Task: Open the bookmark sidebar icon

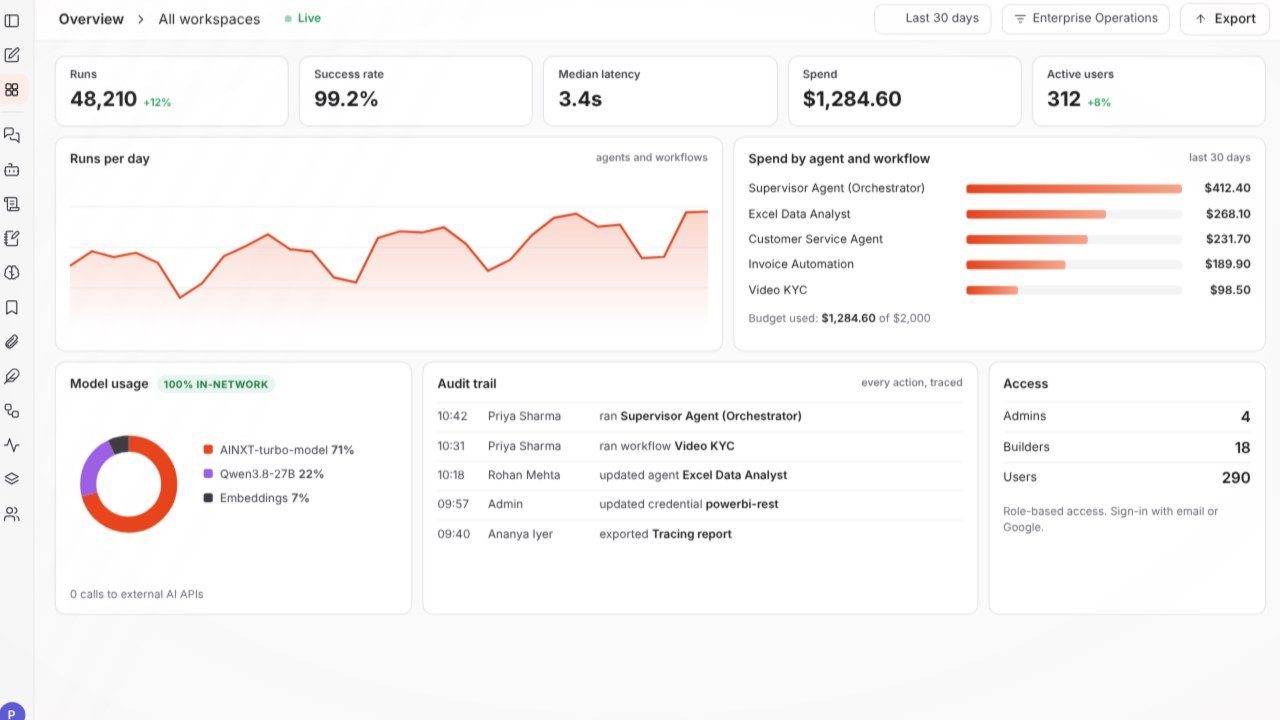Action: [x=12, y=307]
